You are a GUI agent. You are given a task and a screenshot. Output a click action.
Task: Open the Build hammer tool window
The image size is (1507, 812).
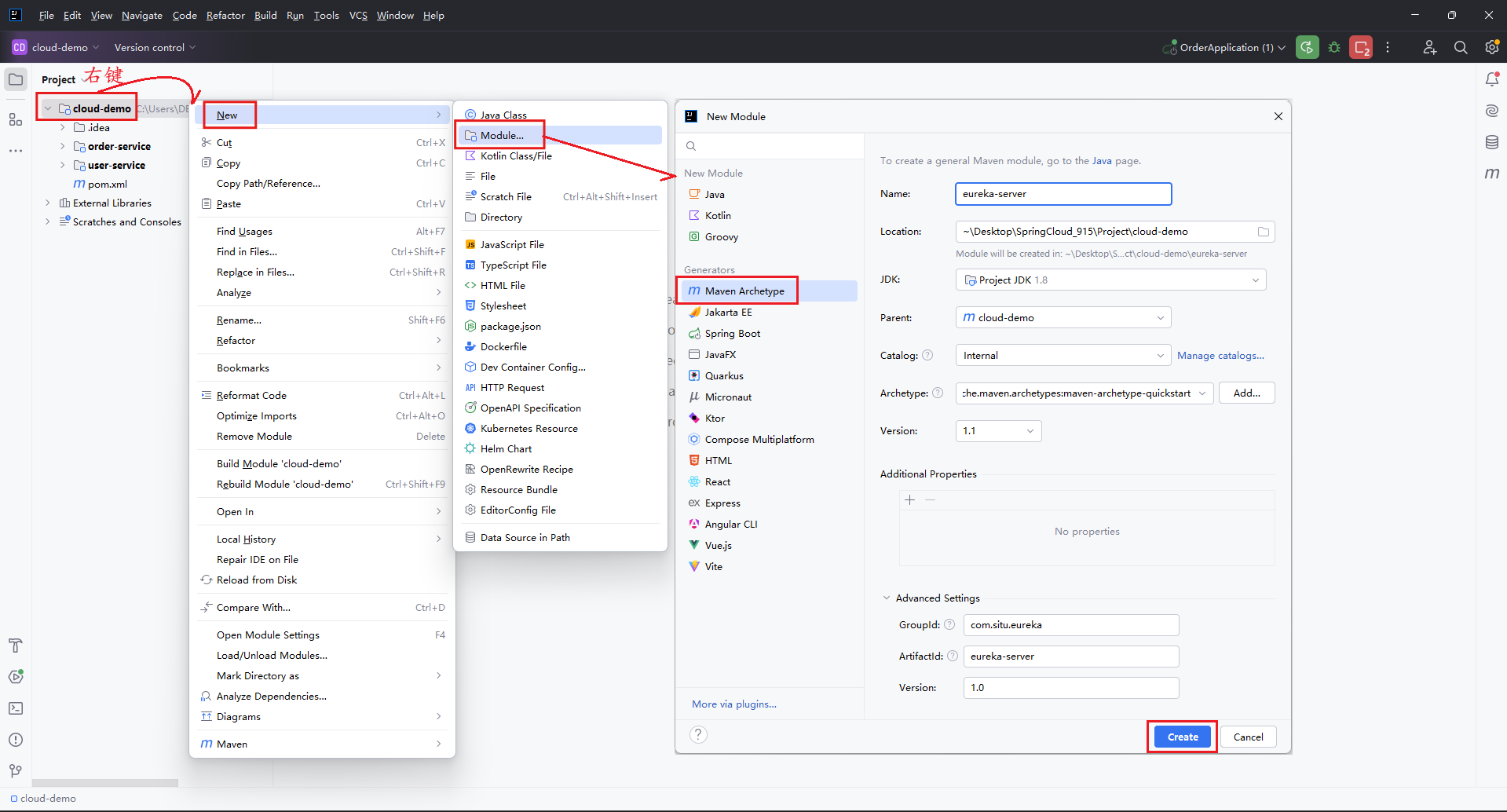coord(16,646)
